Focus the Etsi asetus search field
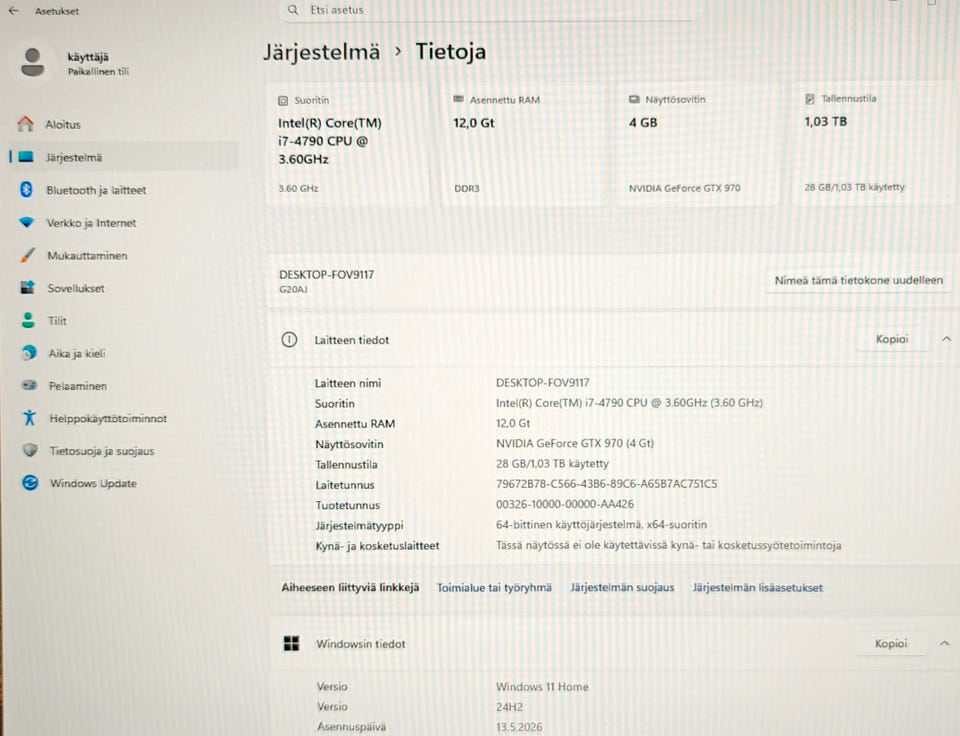Image resolution: width=960 pixels, height=736 pixels. coord(488,10)
